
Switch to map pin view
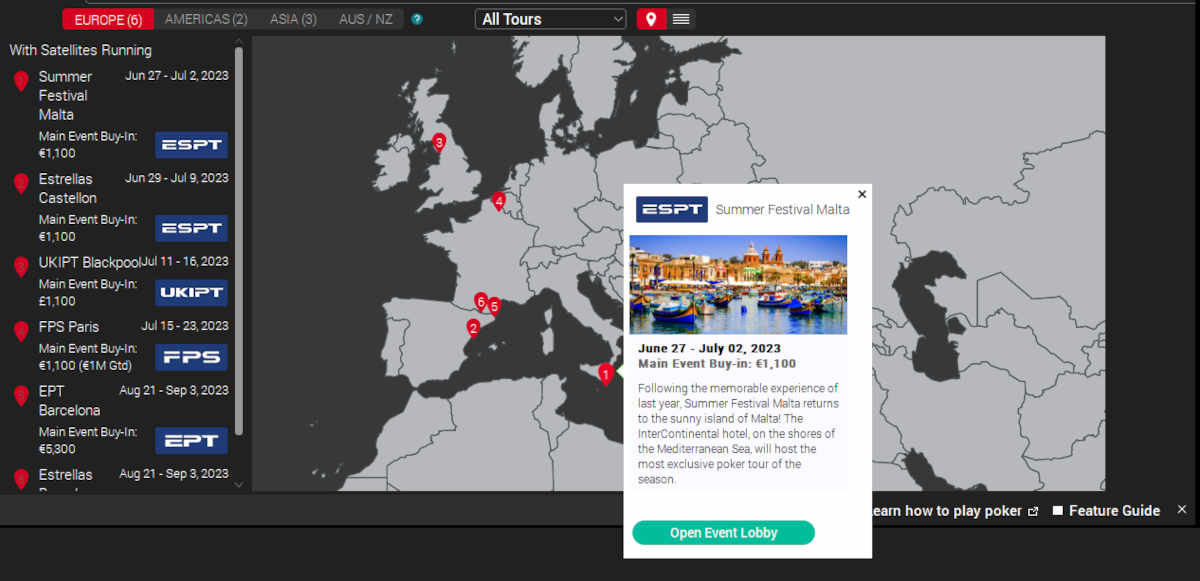point(652,19)
